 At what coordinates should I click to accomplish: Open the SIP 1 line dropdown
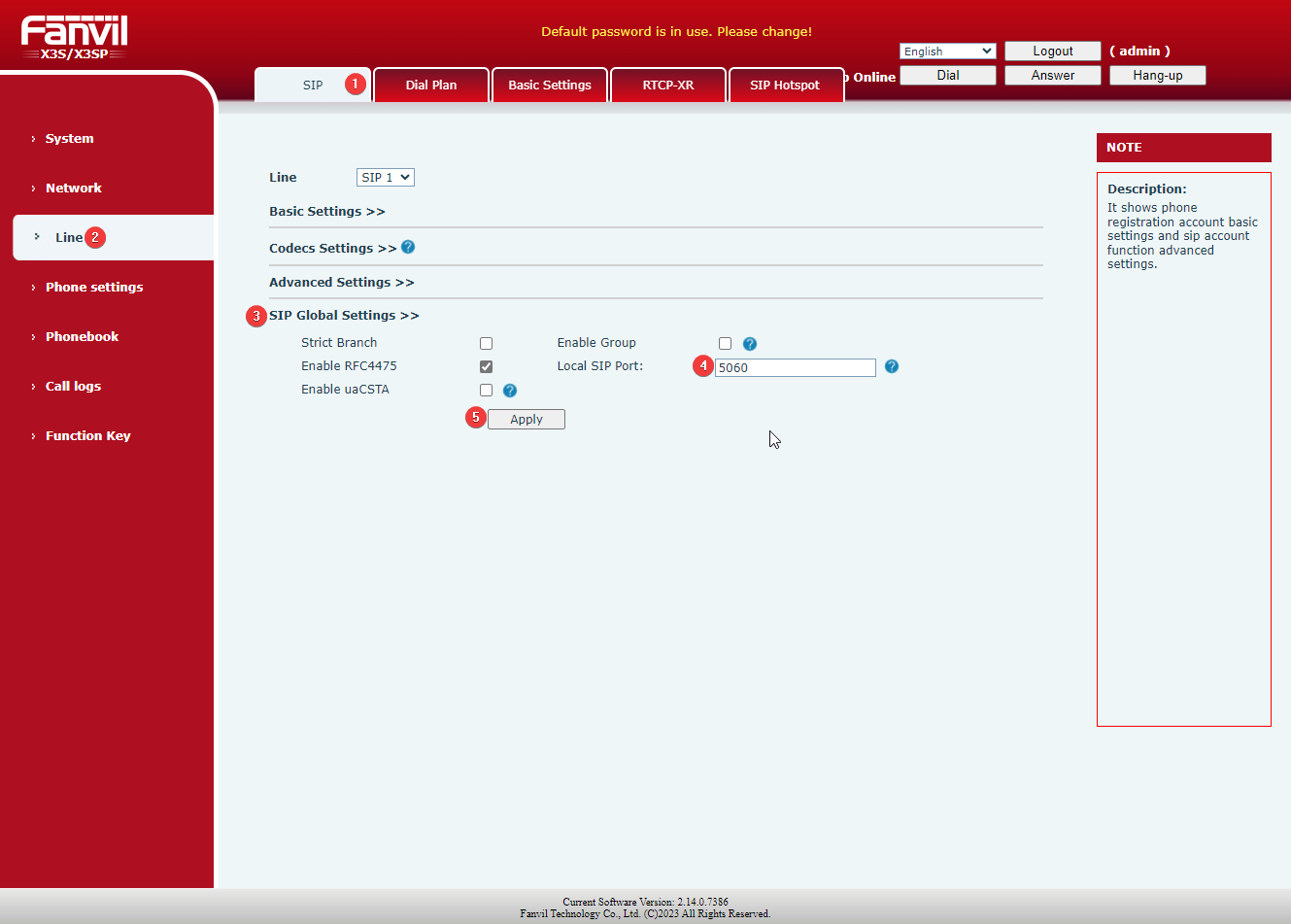[x=386, y=177]
